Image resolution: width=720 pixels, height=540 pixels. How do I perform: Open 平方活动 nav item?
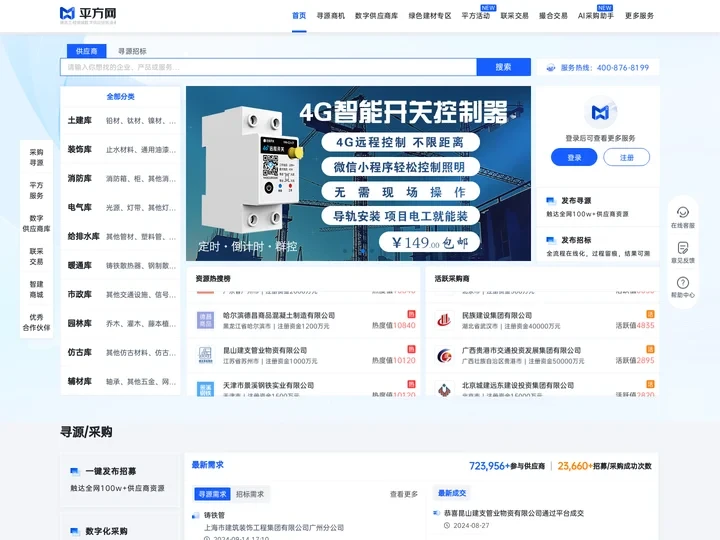pyautogui.click(x=476, y=16)
